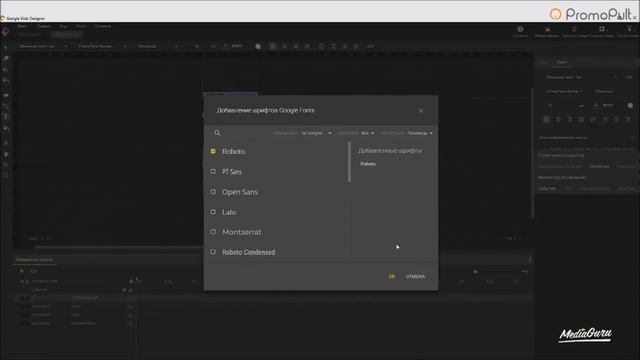The width and height of the screenshot is (640, 360).
Task: Select Roboto in the added fonts list
Action: pos(368,164)
